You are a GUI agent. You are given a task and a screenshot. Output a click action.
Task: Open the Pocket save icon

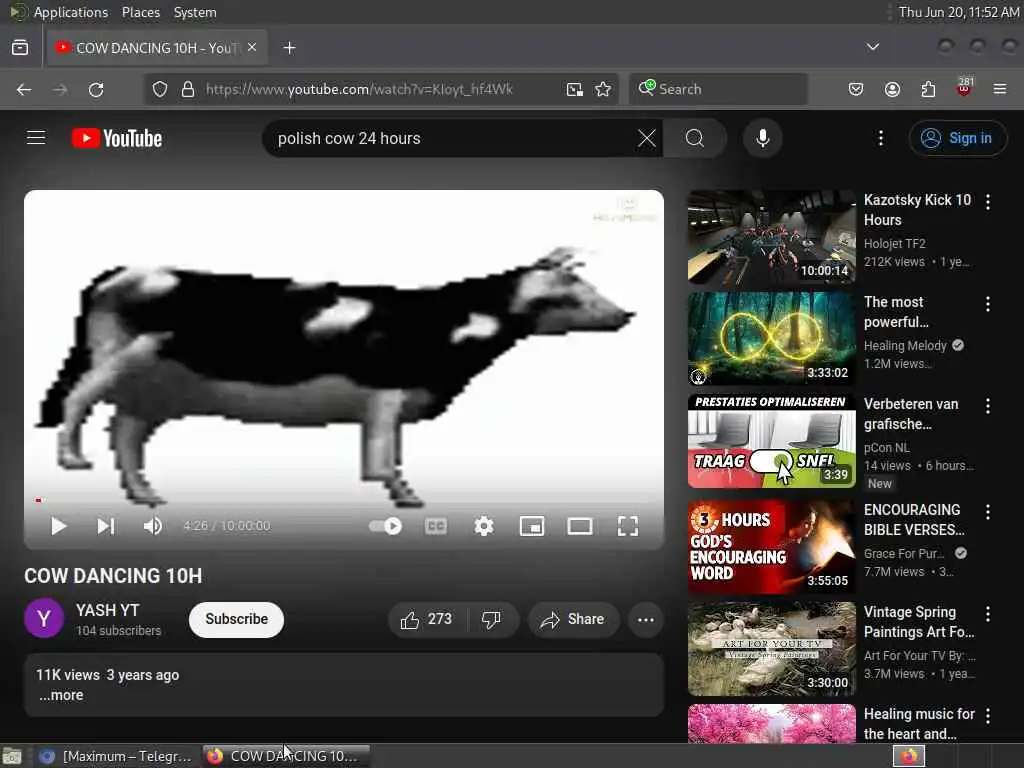856,89
